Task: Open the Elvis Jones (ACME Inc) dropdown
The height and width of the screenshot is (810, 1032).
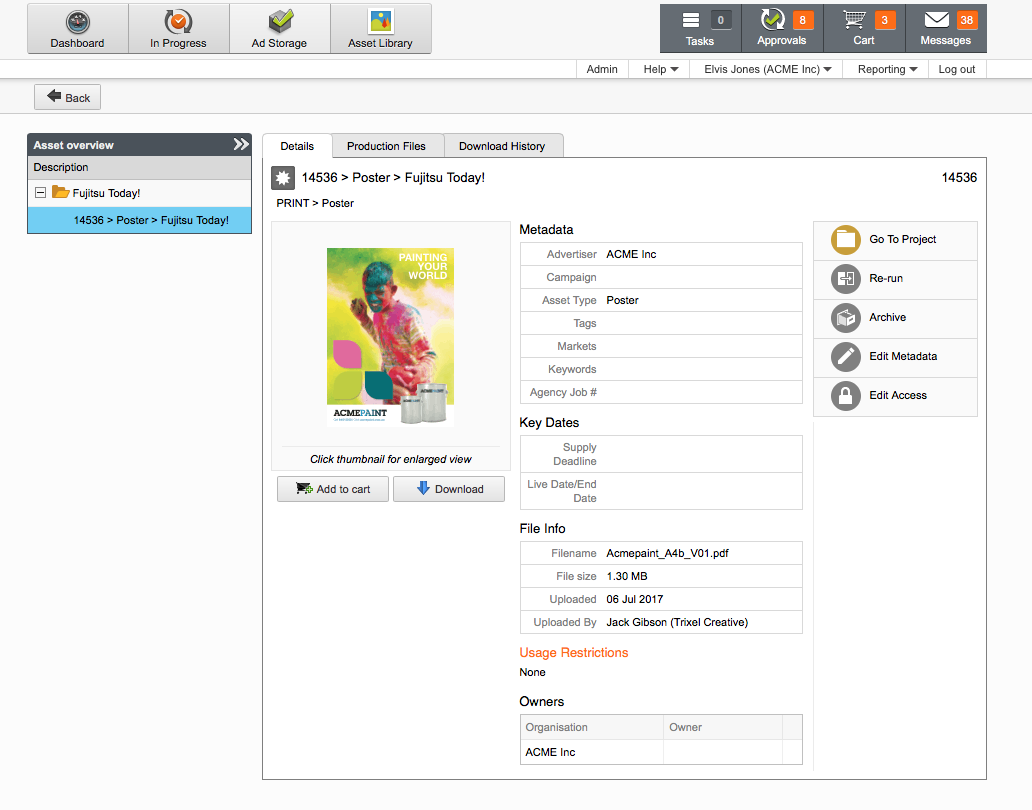Action: coord(767,69)
